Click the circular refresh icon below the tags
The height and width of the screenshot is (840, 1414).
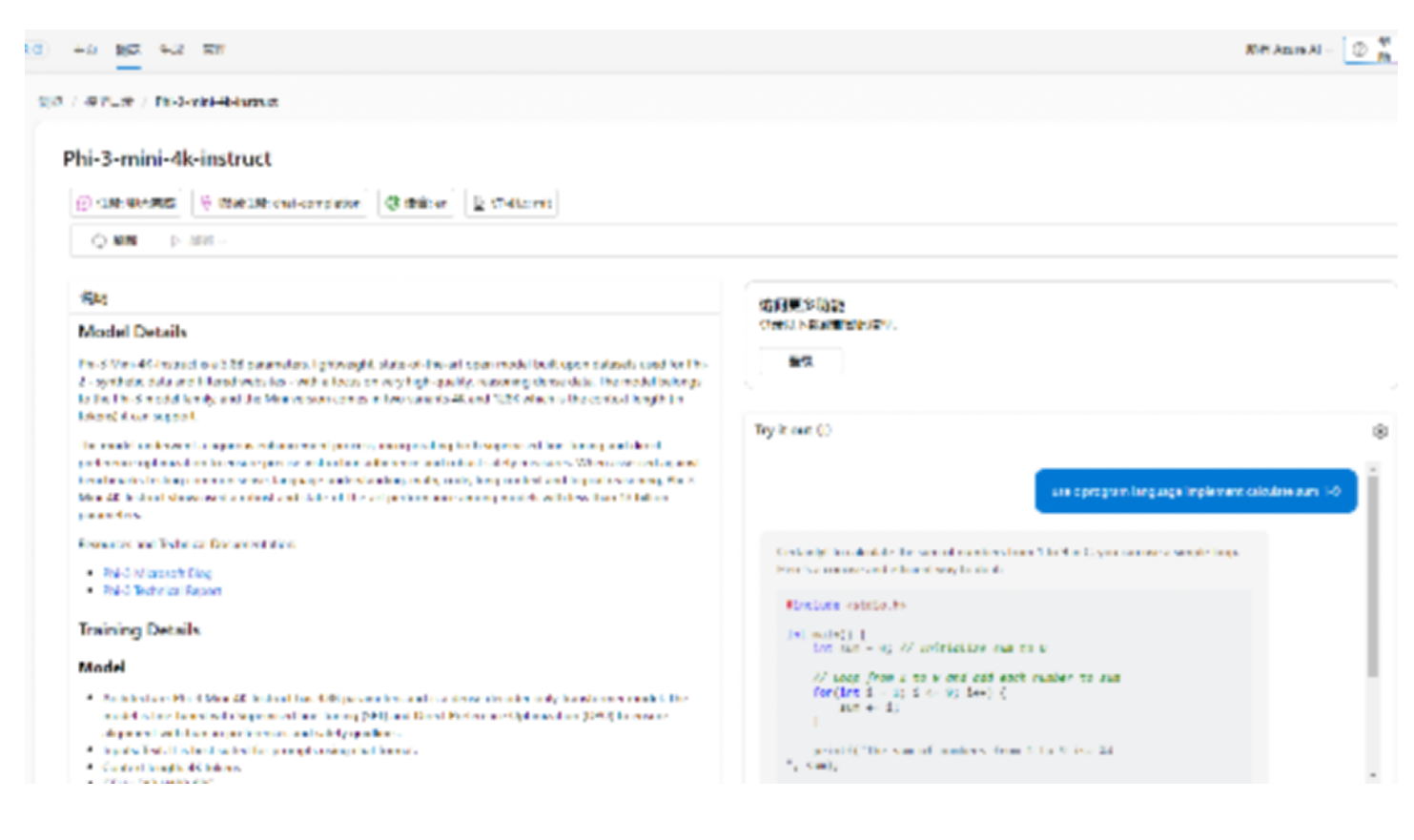[99, 241]
